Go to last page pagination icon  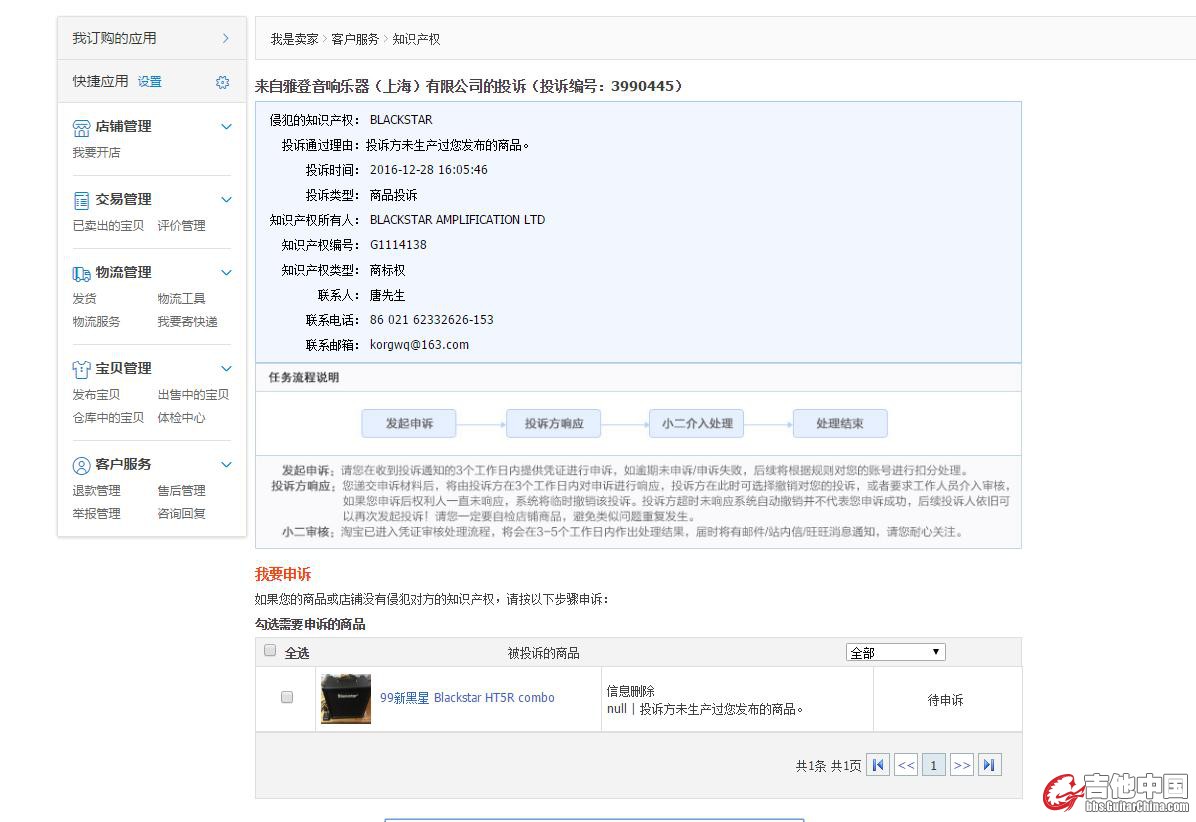pyautogui.click(x=989, y=765)
